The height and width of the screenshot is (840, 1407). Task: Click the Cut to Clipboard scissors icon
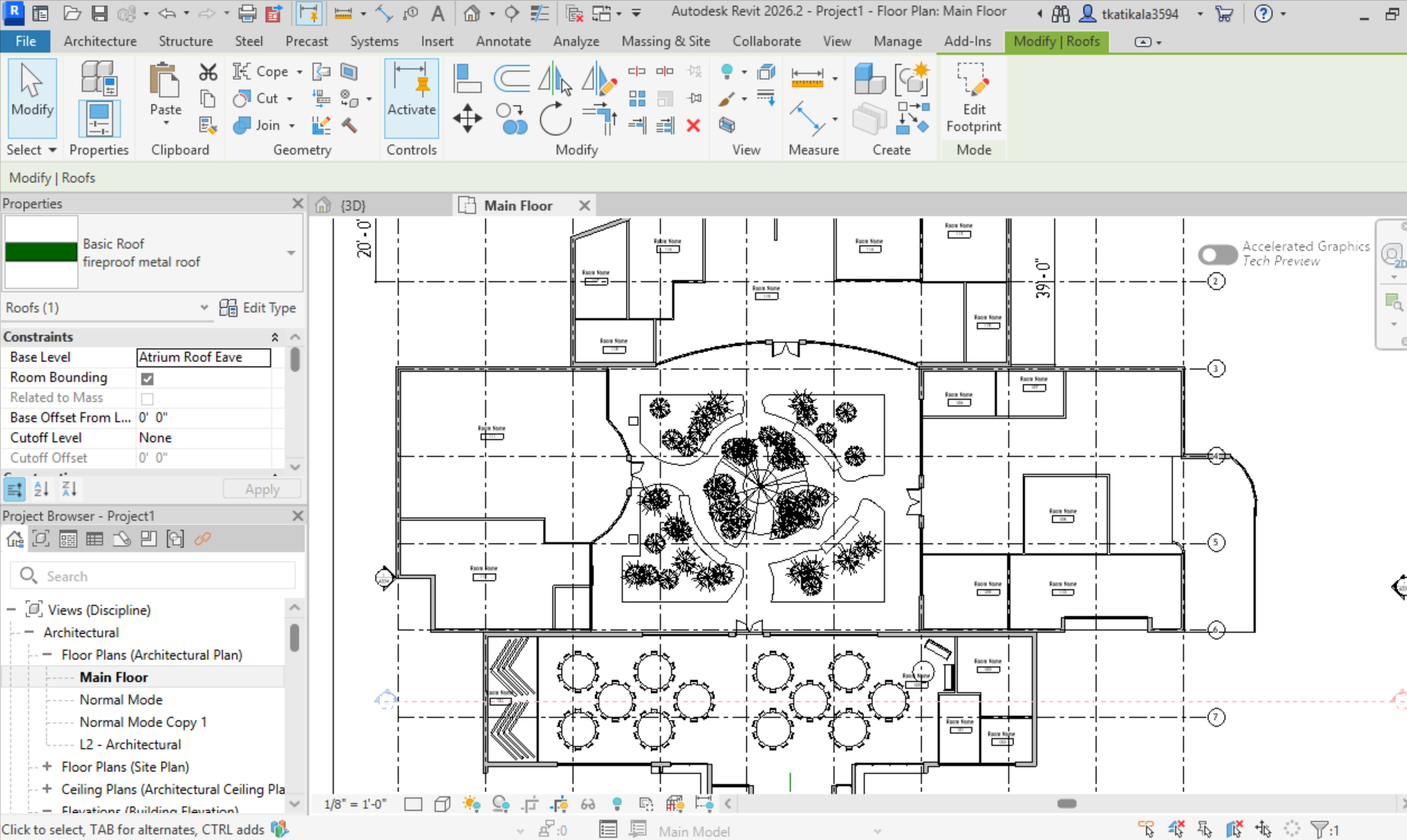(x=208, y=72)
